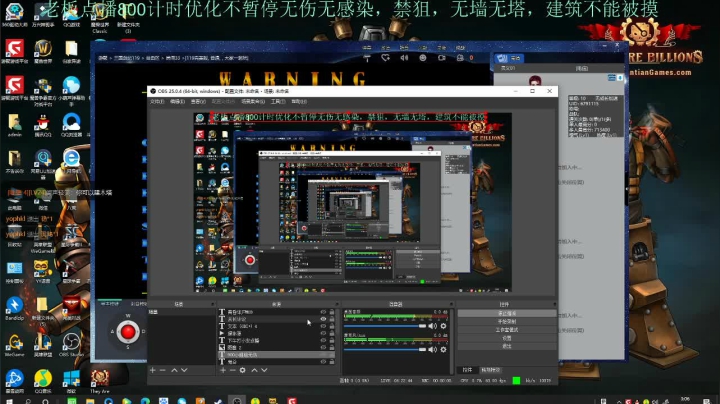Image resolution: width=720 pixels, height=404 pixels.
Task: Toggle lock on the 文本 (GDI+) 4 source
Action: pyautogui.click(x=332, y=326)
